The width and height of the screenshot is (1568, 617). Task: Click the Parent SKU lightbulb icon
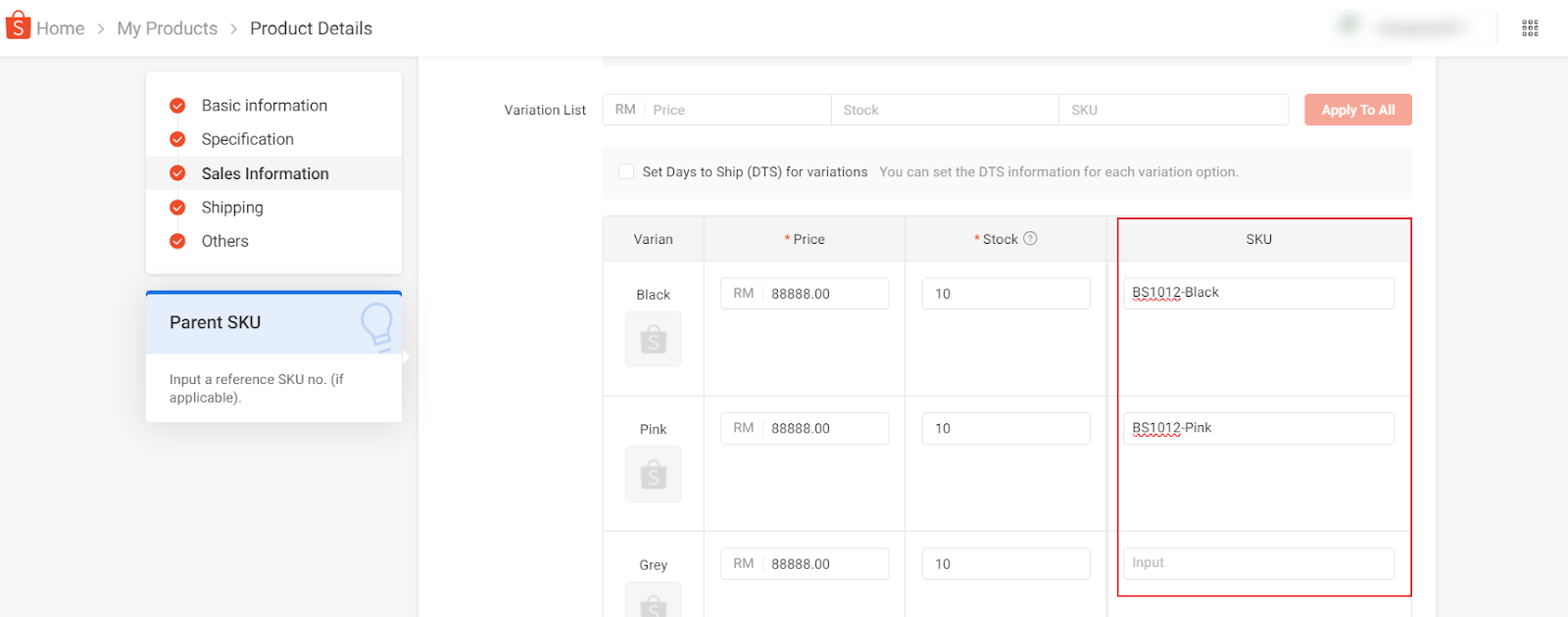[376, 324]
